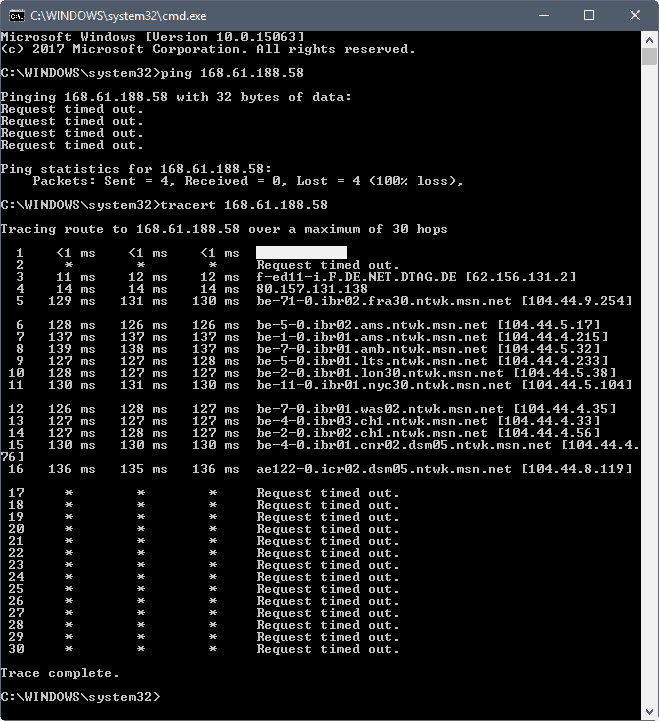Click the empty scrollbar track below the thumb

650,384
